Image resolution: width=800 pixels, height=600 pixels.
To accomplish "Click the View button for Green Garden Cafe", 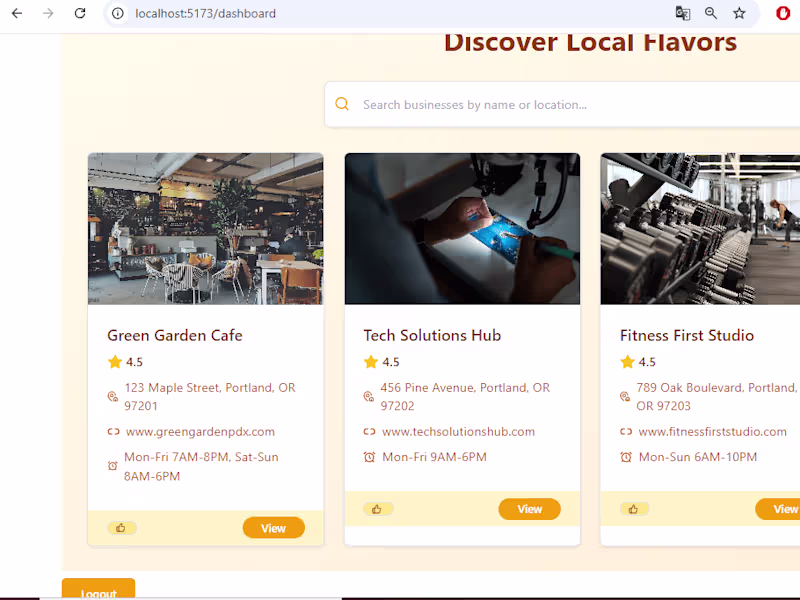I will pos(273,527).
